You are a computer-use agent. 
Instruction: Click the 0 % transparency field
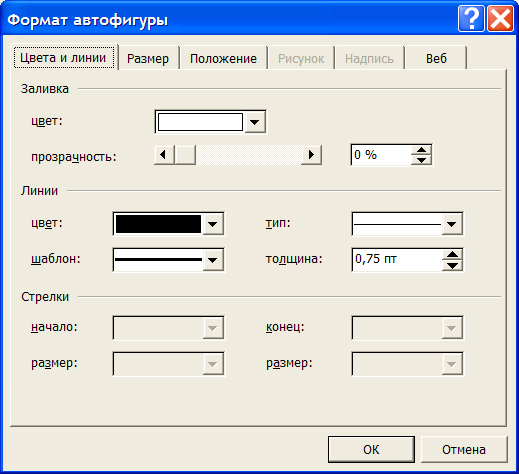tap(381, 155)
